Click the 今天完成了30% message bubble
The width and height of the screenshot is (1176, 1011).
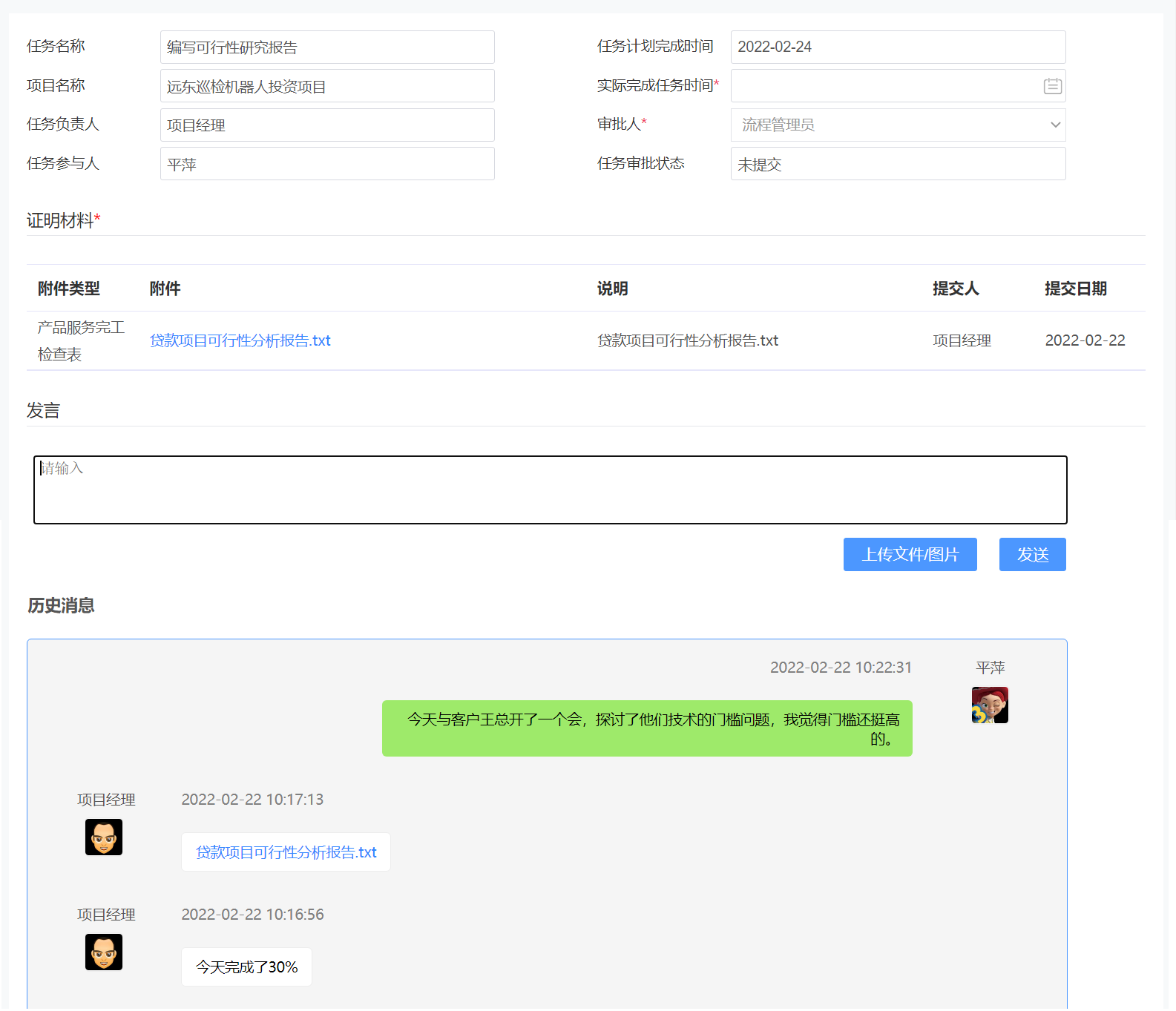click(x=246, y=967)
